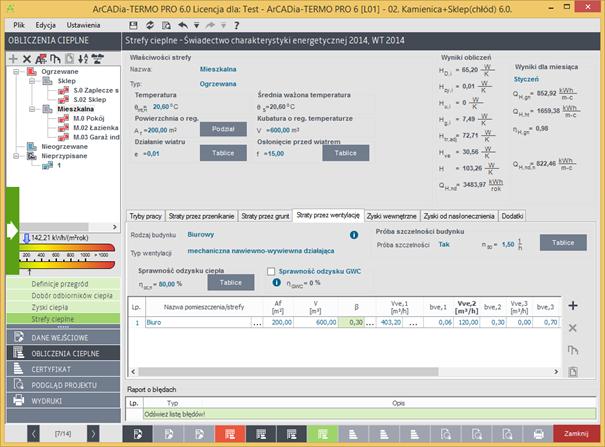The image size is (605, 447).
Task: Open the undo history dropdown arrow
Action: [x=196, y=25]
